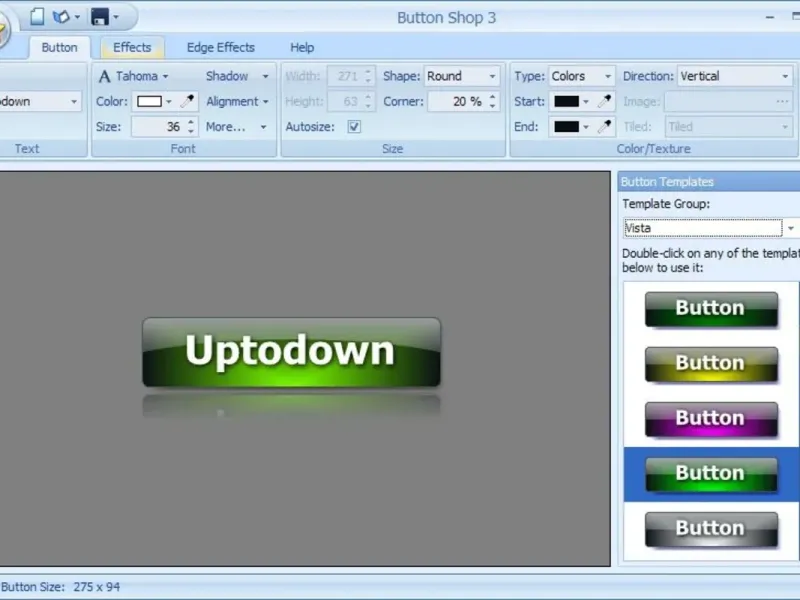Click the white font color swatch
Viewport: 800px width, 600px height.
[x=149, y=102]
